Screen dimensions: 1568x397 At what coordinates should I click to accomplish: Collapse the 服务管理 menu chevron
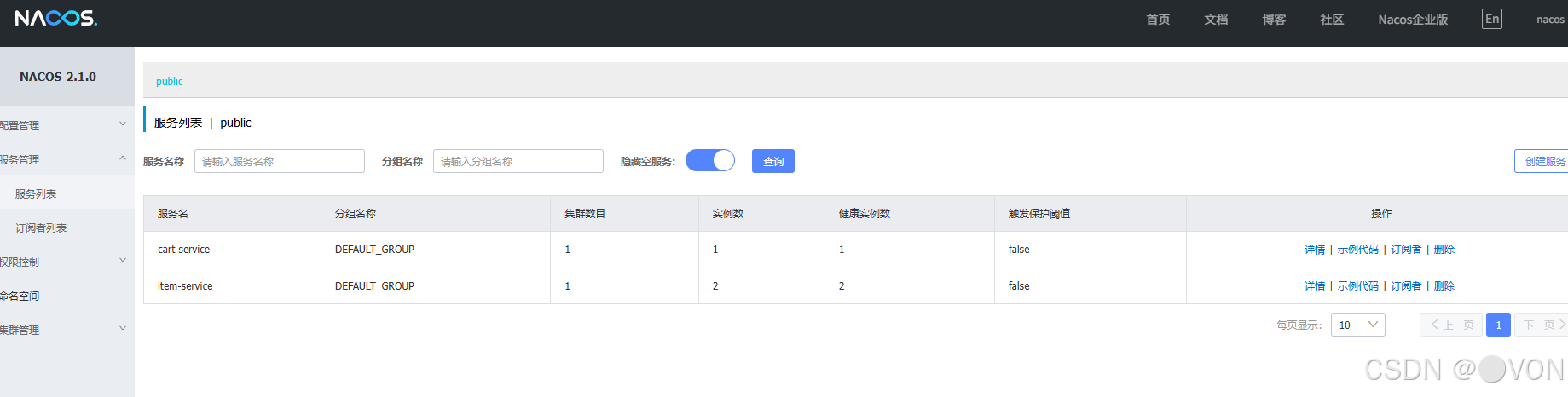pos(123,158)
